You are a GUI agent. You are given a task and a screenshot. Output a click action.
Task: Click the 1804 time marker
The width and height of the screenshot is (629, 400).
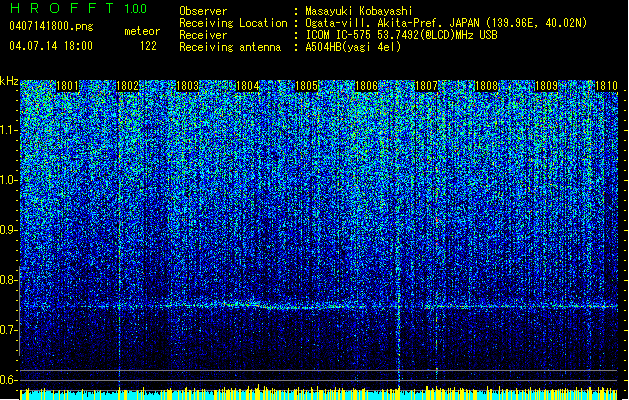tap(248, 86)
